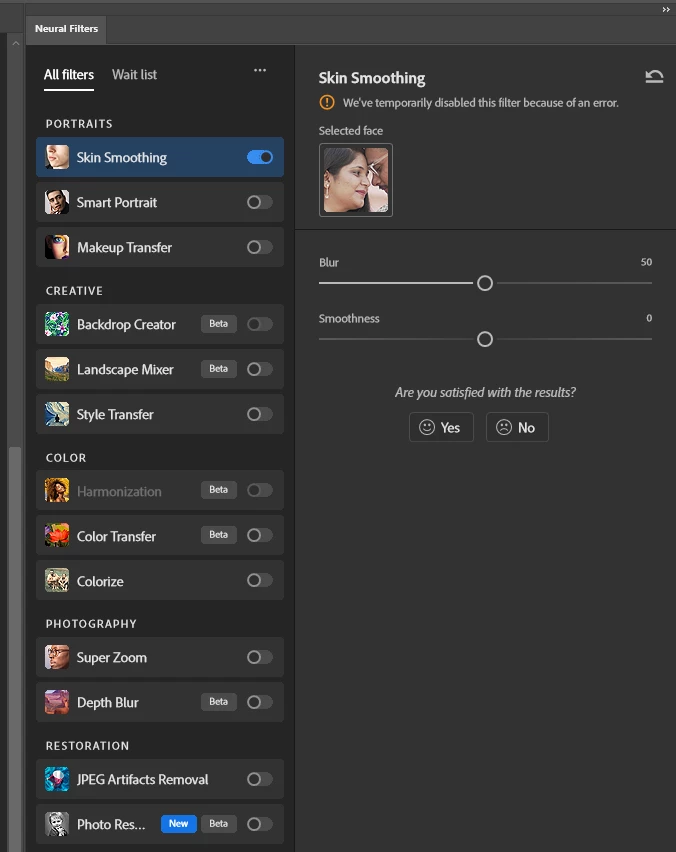Click the Blur value 50
Image resolution: width=676 pixels, height=852 pixels.
pos(646,262)
